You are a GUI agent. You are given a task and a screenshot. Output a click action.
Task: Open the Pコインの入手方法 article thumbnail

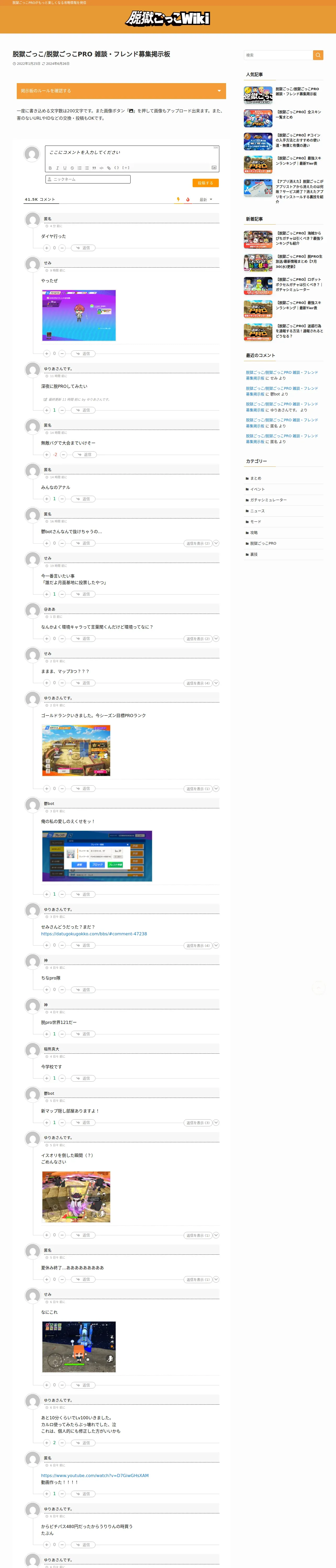(258, 141)
